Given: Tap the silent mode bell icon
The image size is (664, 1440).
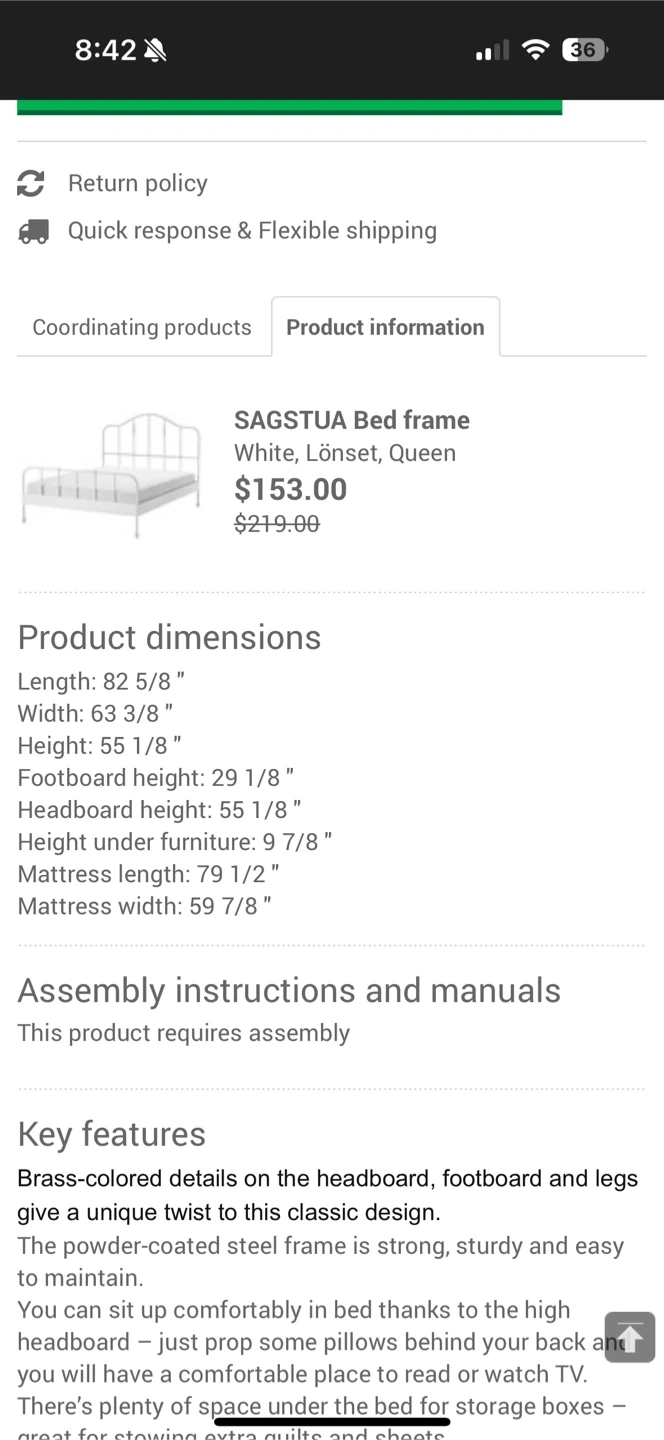Looking at the screenshot, I should click(155, 51).
